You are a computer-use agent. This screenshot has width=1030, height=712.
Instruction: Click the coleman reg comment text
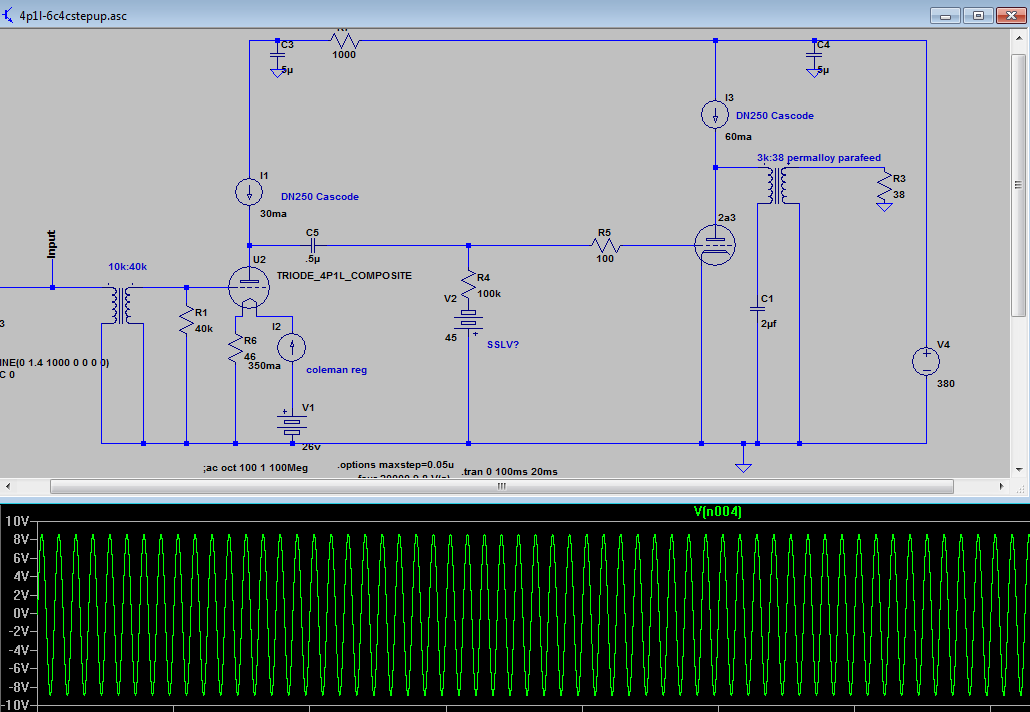tap(336, 370)
